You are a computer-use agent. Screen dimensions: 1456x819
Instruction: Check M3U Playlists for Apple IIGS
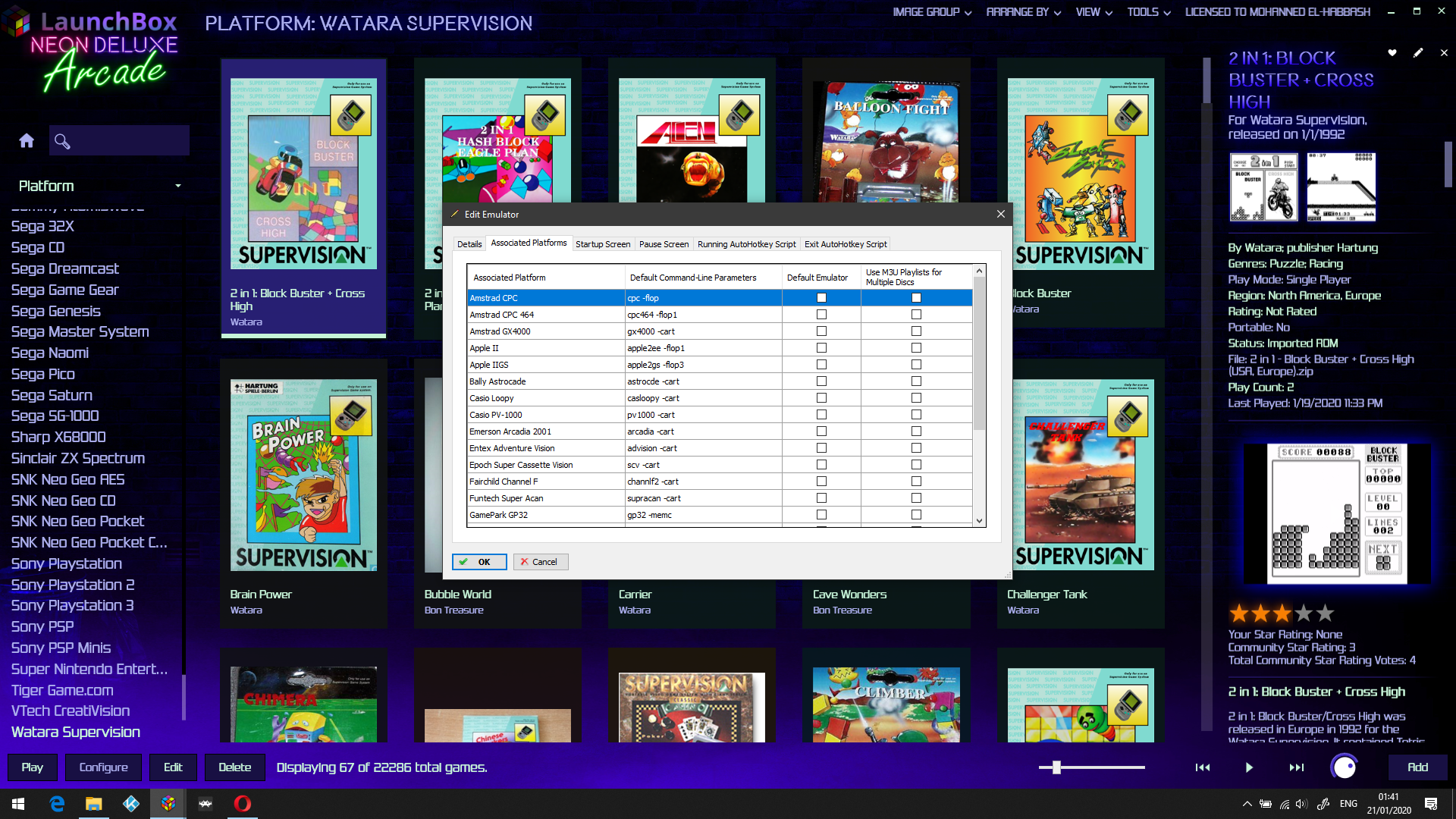(x=916, y=365)
